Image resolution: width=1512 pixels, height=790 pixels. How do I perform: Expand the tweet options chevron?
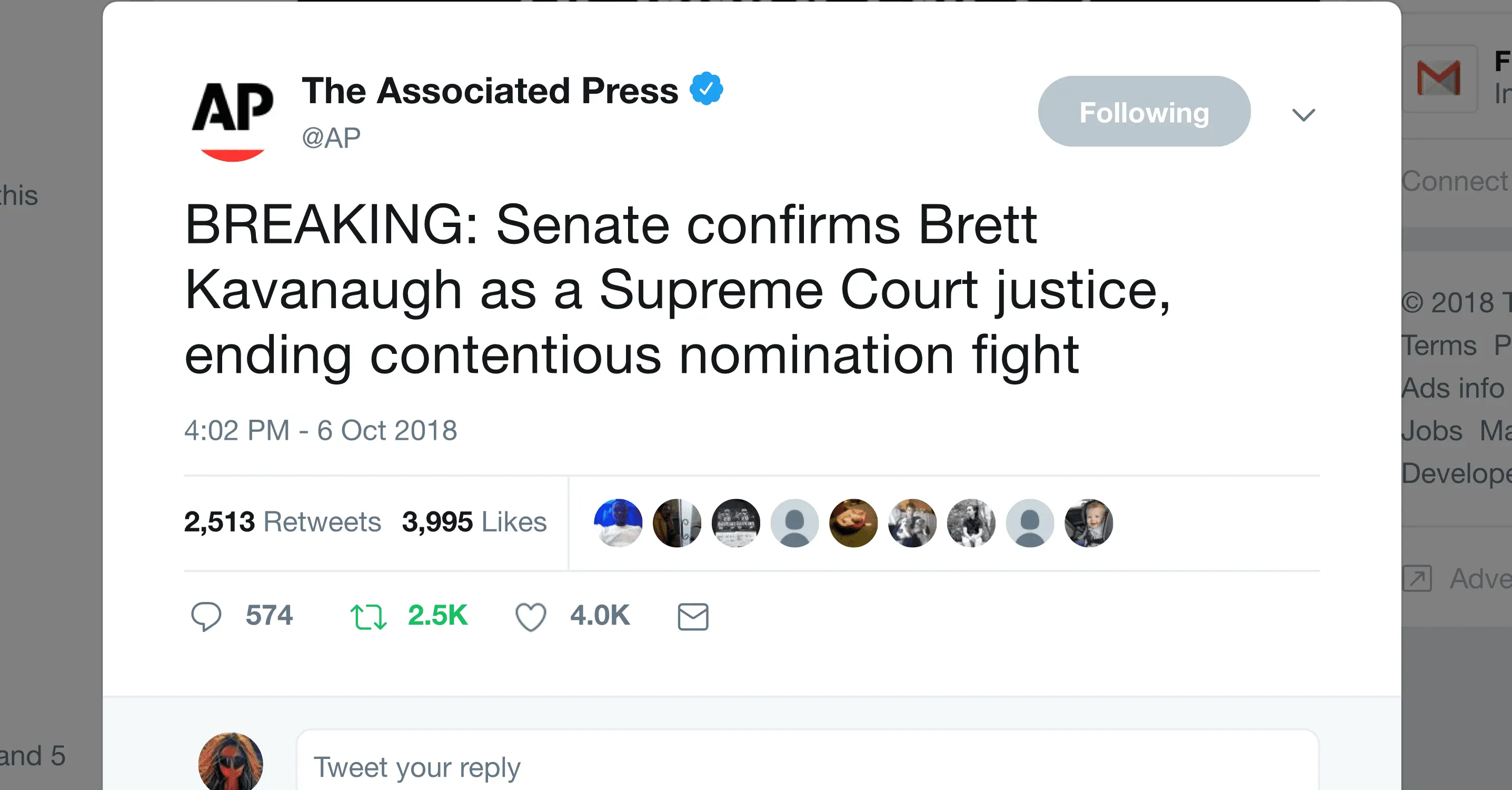coord(1304,114)
